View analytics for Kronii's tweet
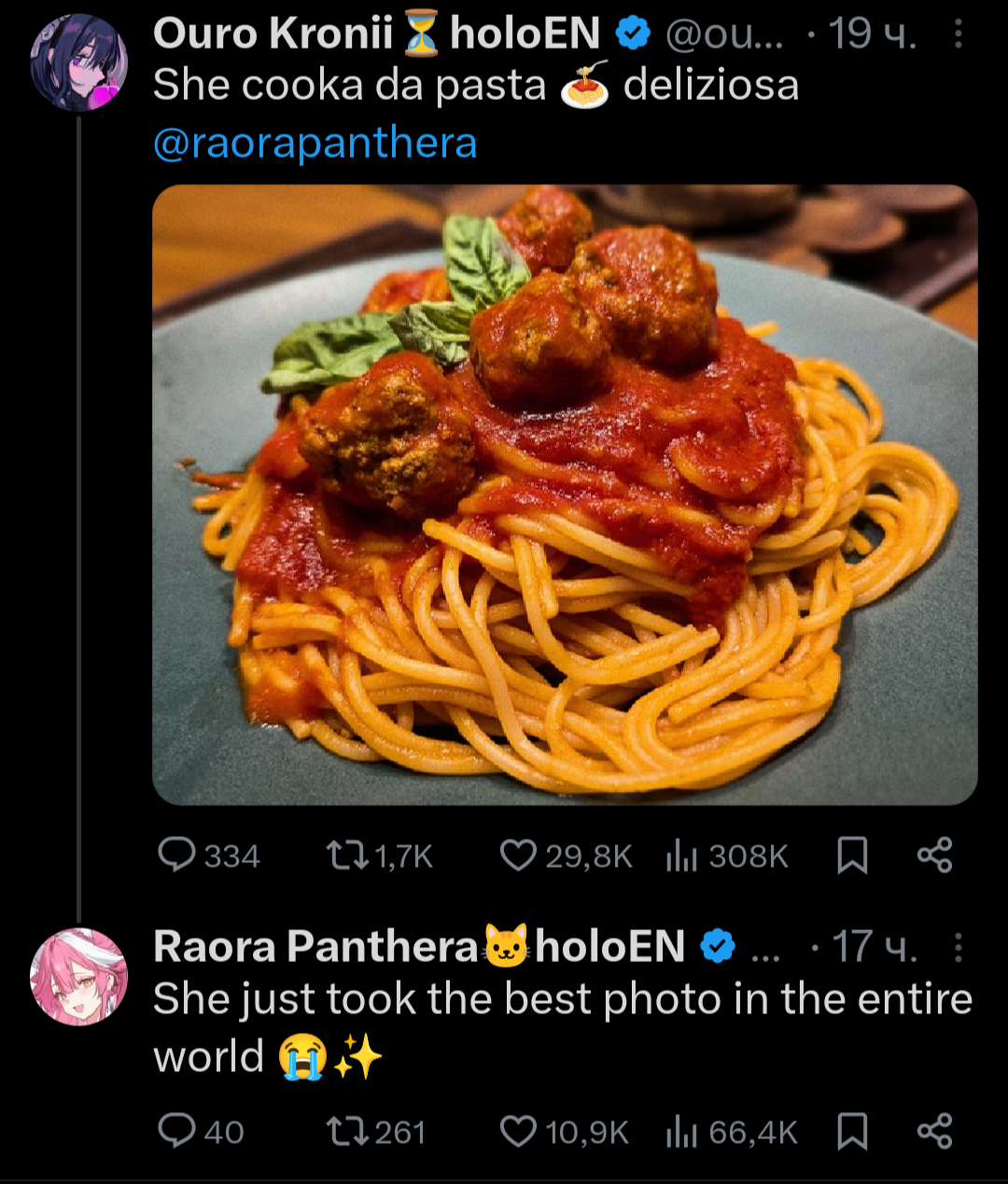The image size is (1008, 1184). 682,855
